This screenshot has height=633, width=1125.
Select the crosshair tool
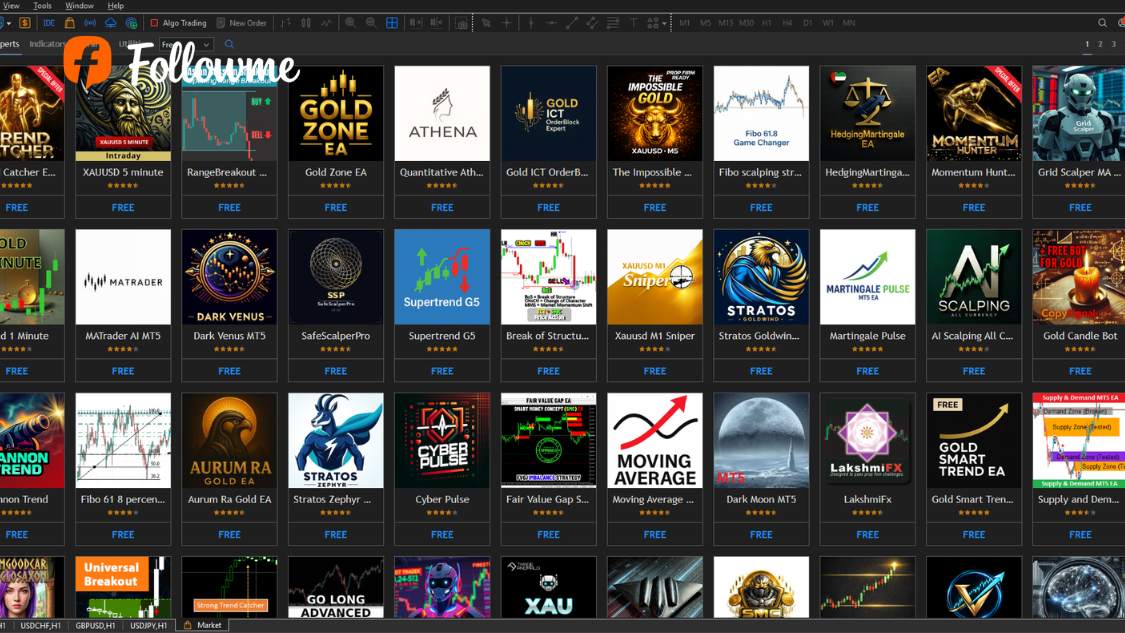(506, 23)
